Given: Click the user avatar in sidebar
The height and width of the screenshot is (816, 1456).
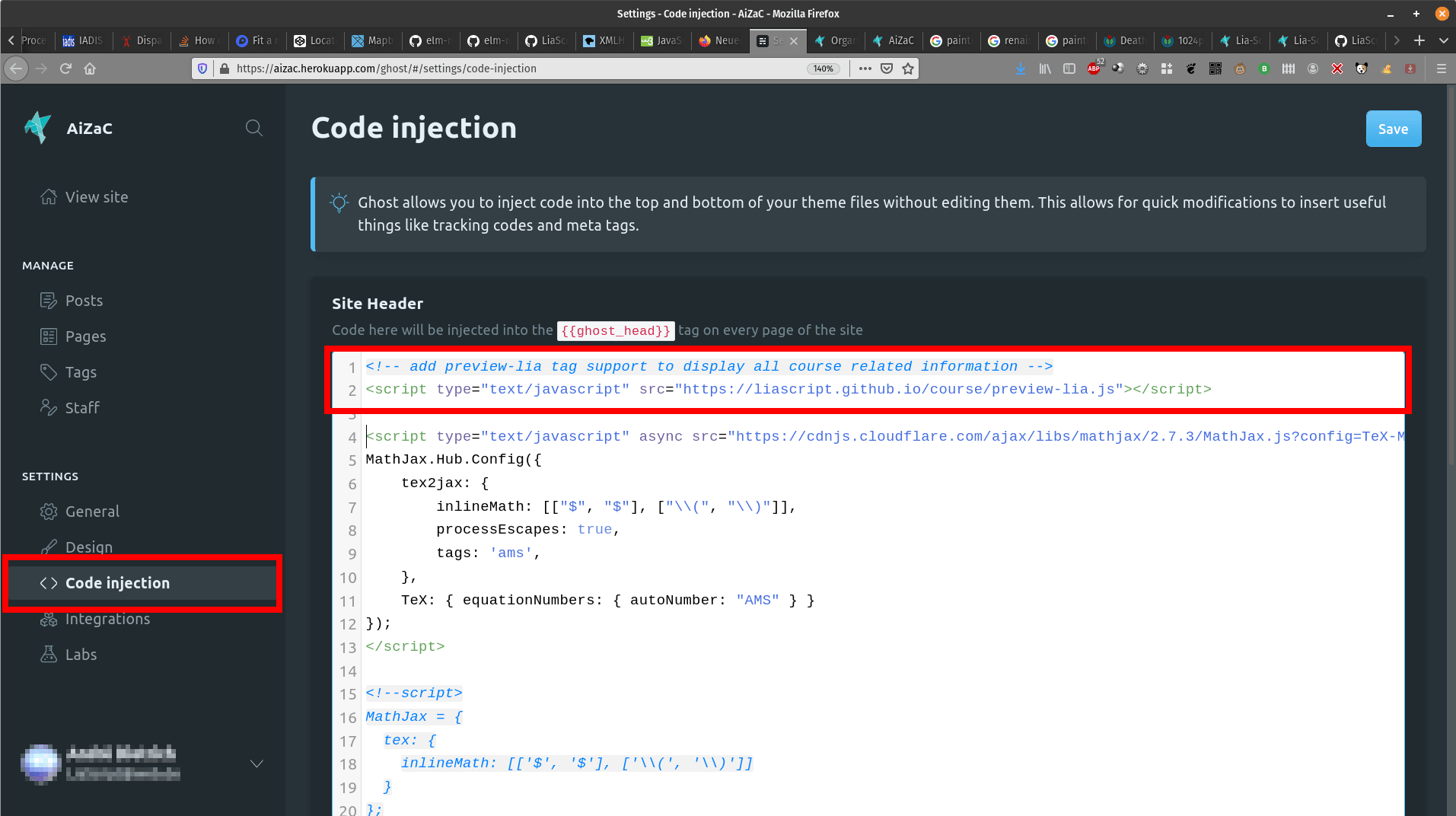Looking at the screenshot, I should 40,763.
